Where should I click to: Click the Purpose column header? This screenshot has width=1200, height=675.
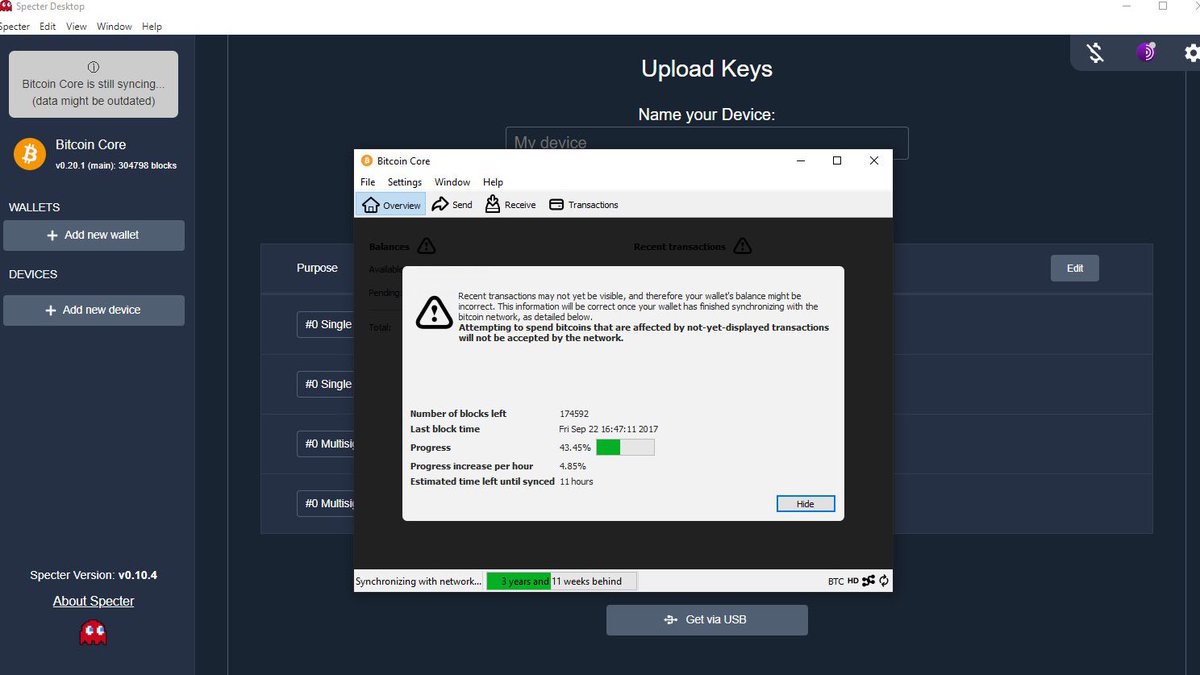317,268
